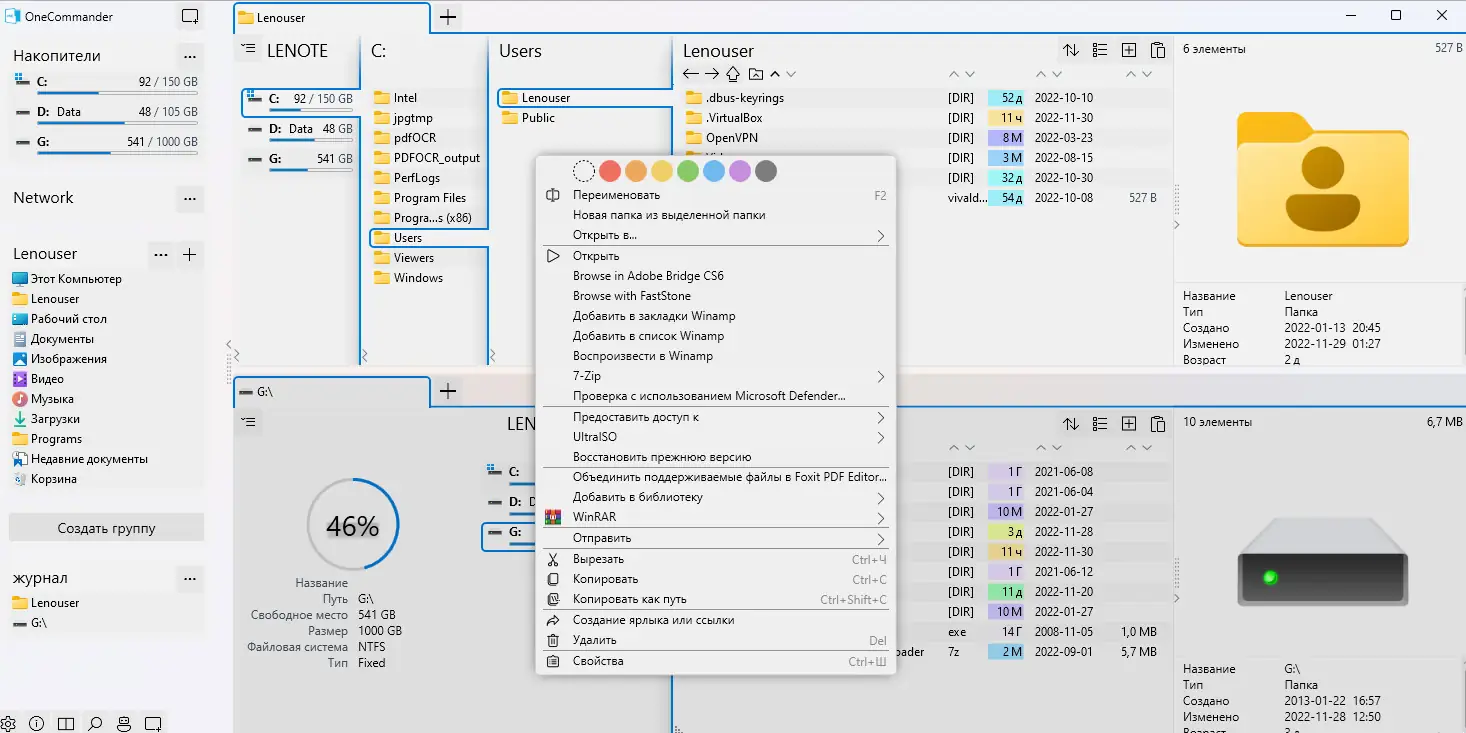The width and height of the screenshot is (1466, 733).
Task: Open the breadcrumb path dropdown chevron
Action: [791, 73]
